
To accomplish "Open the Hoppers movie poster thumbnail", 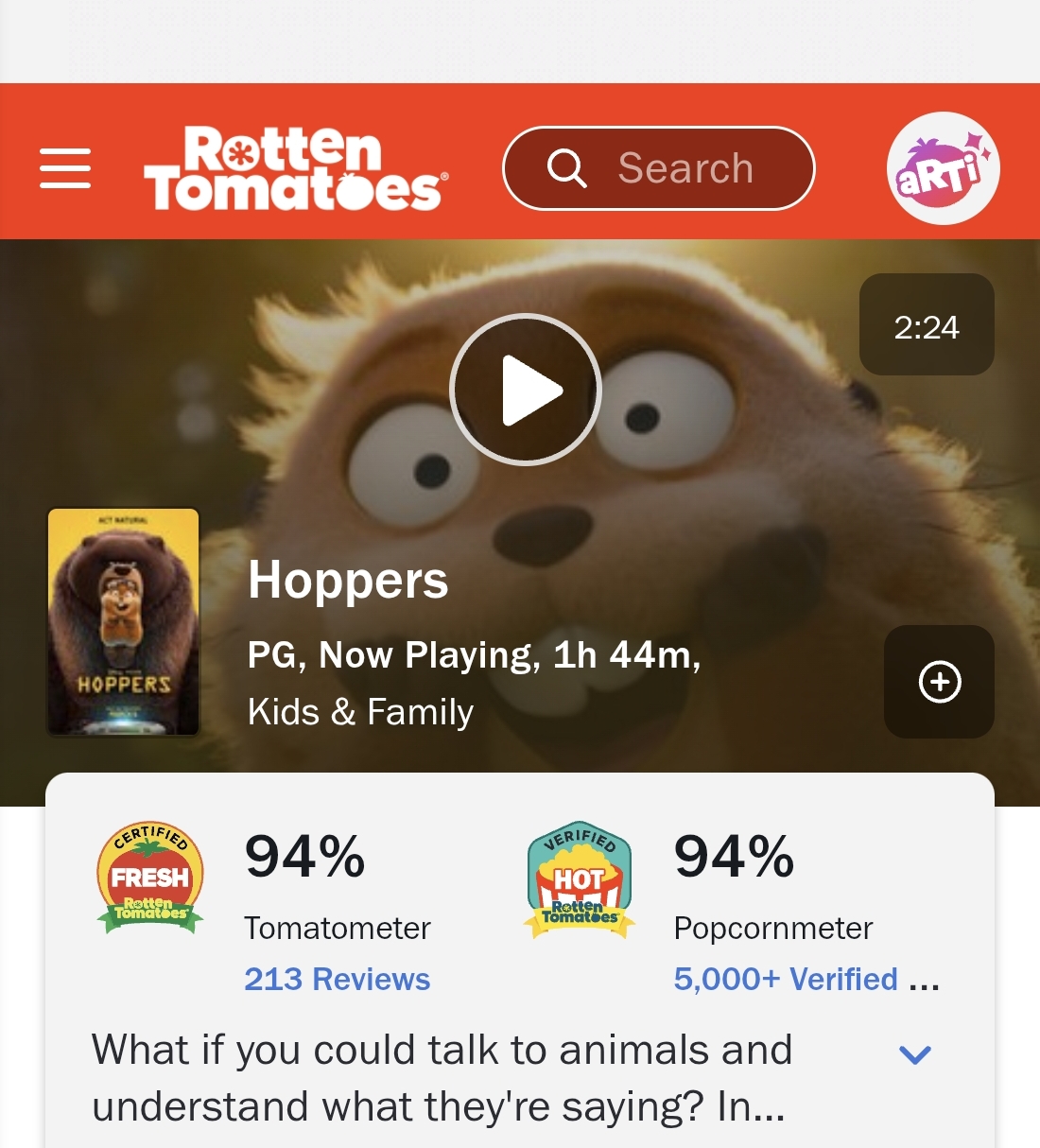I will coord(123,621).
